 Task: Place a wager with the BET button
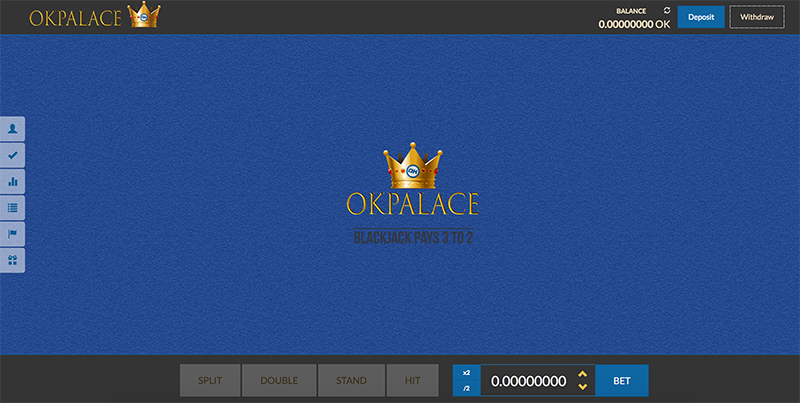click(x=621, y=381)
